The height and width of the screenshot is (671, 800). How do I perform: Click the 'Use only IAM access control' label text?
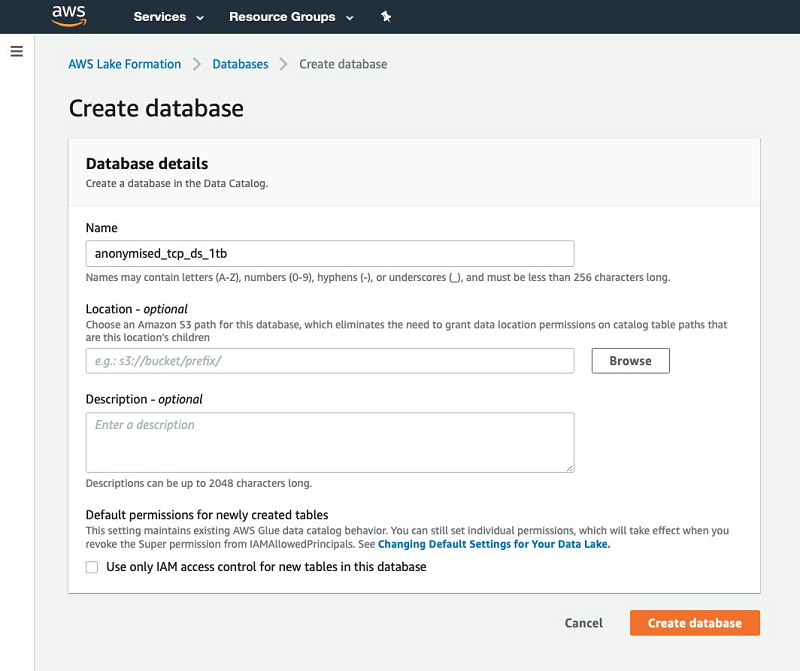coord(266,567)
